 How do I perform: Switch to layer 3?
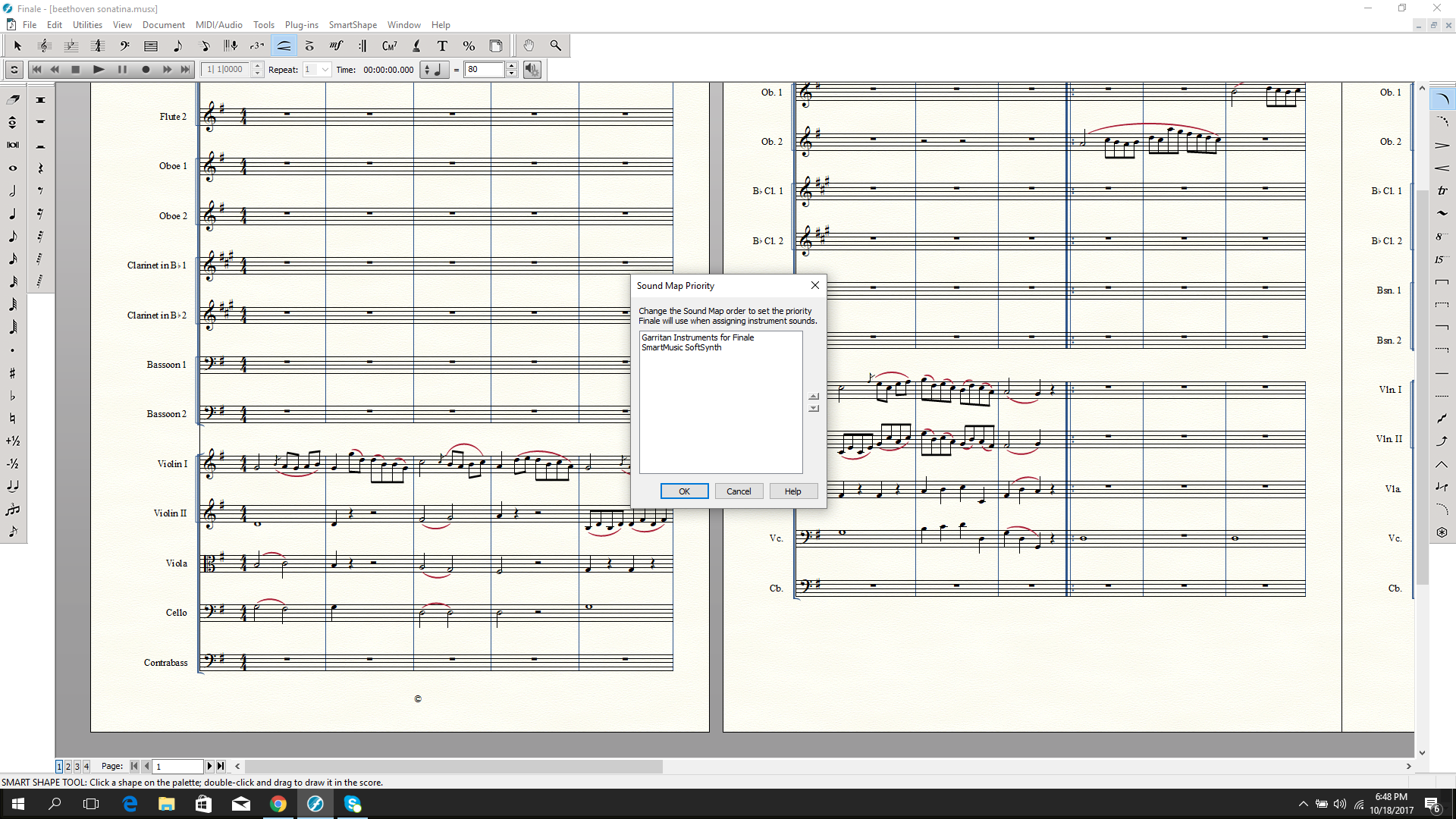[77, 767]
